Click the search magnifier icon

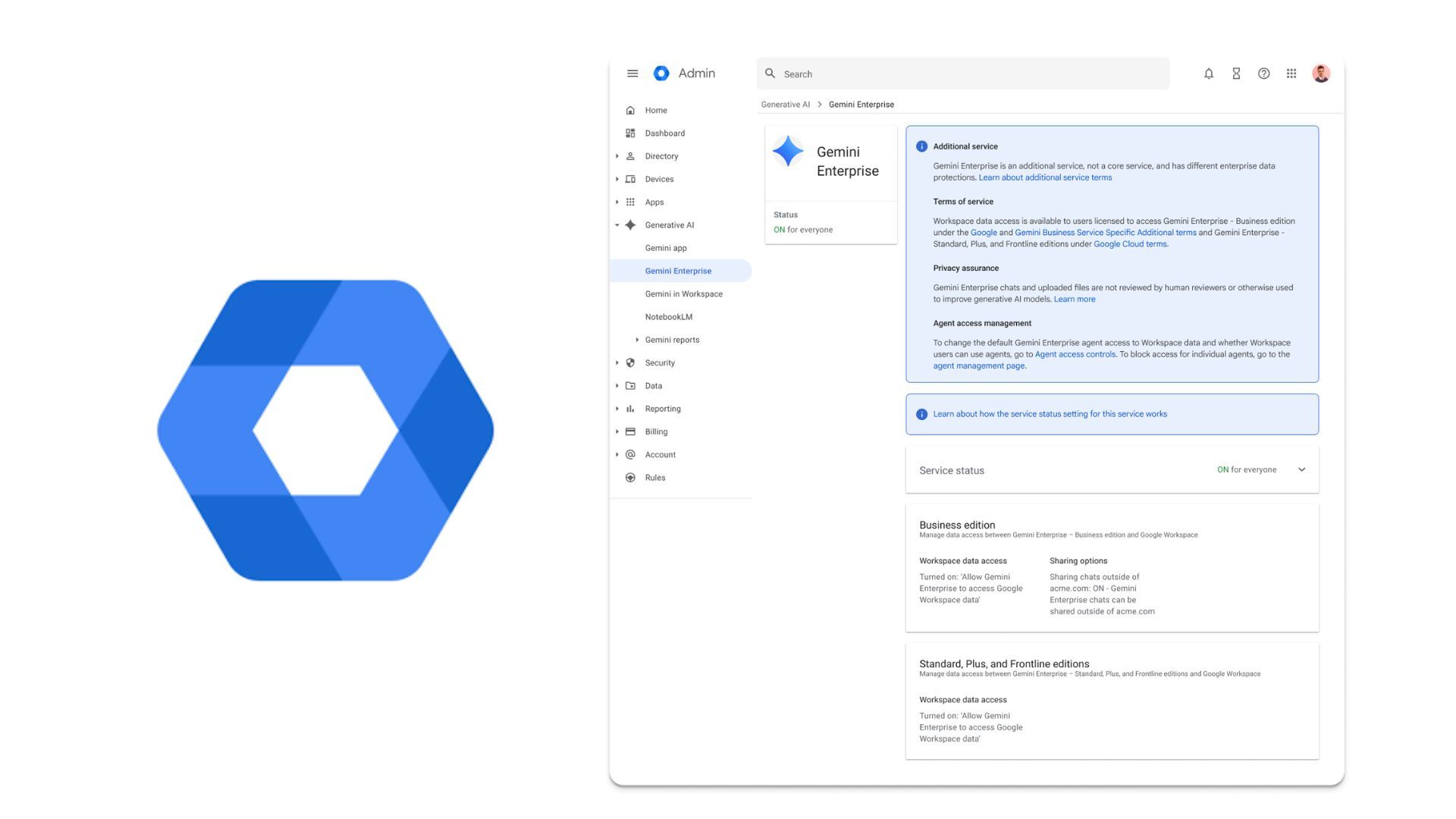pos(770,74)
